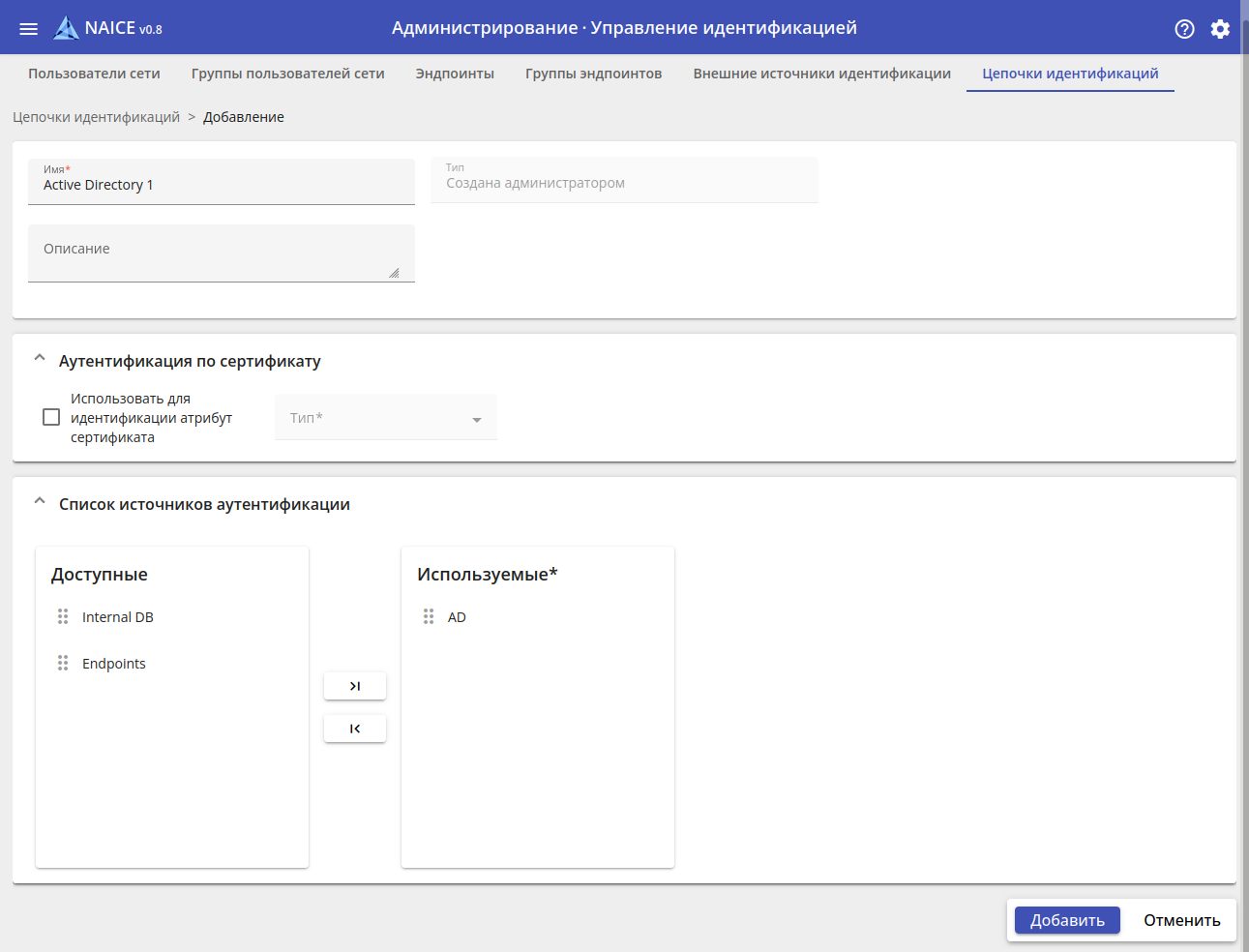Click drag handle next to Endpoints
This screenshot has width=1249, height=952.
click(x=63, y=663)
